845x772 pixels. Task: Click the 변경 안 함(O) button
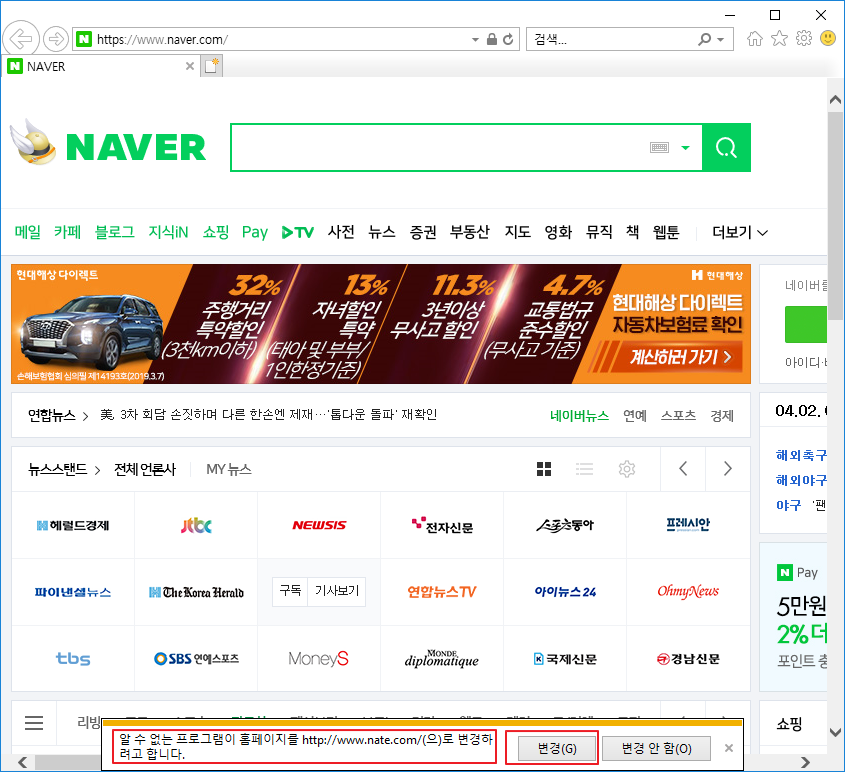(x=656, y=748)
